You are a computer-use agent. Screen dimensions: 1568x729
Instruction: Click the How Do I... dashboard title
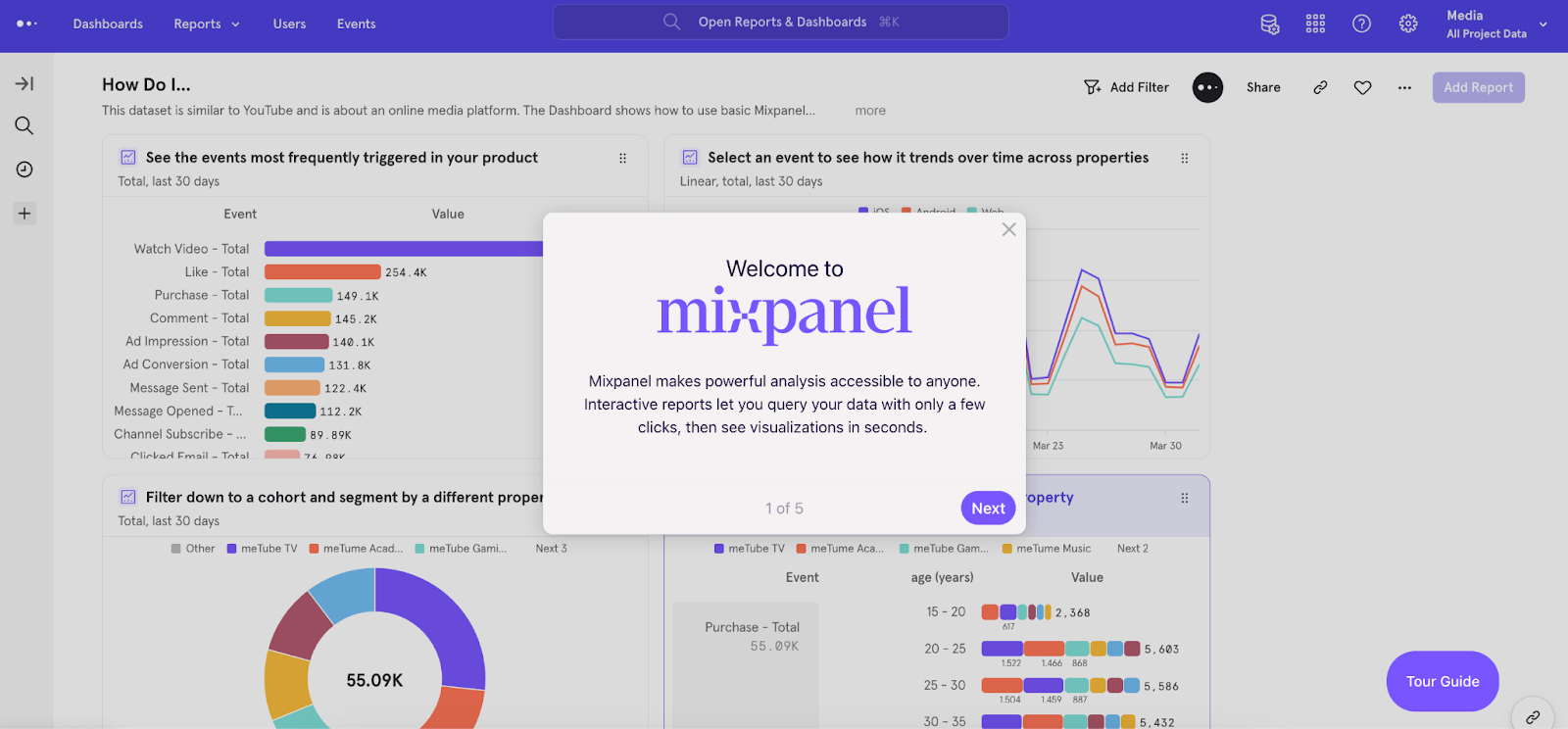(x=146, y=84)
